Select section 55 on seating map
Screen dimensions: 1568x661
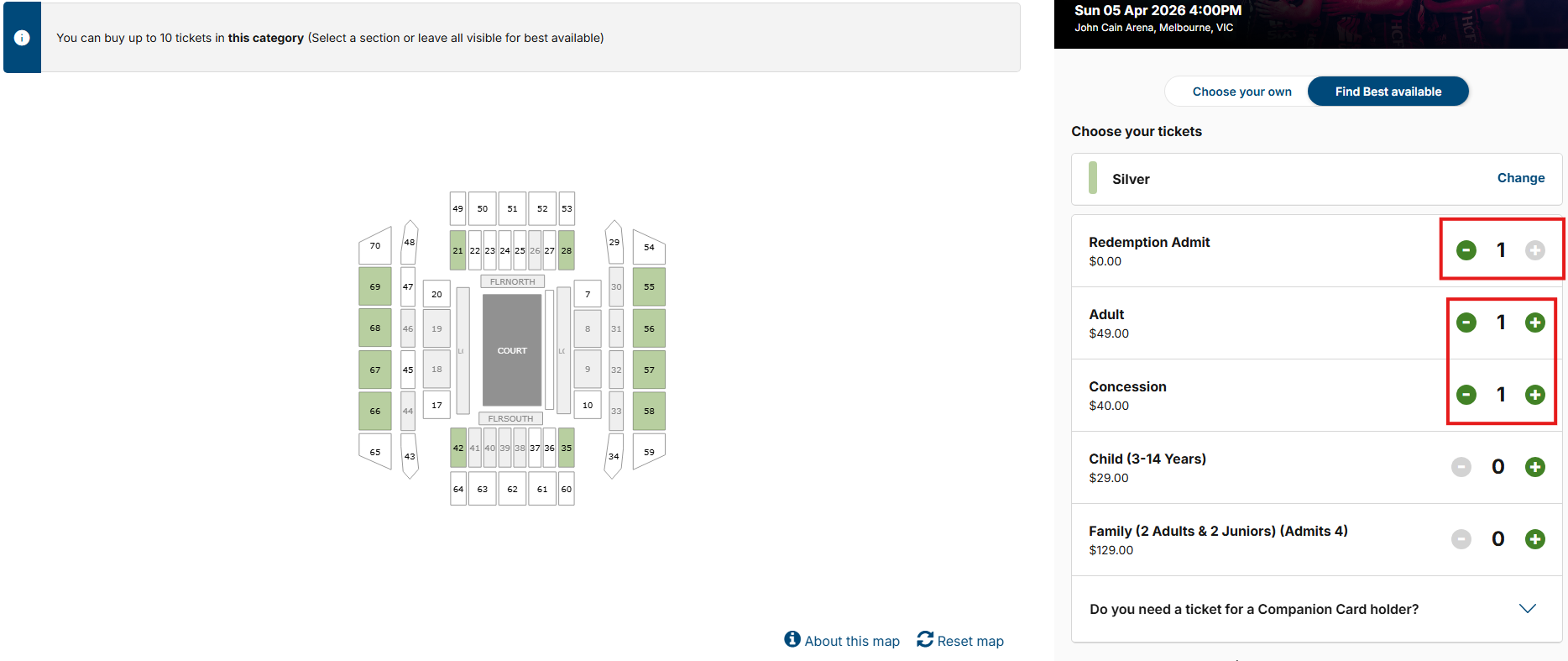coord(649,286)
